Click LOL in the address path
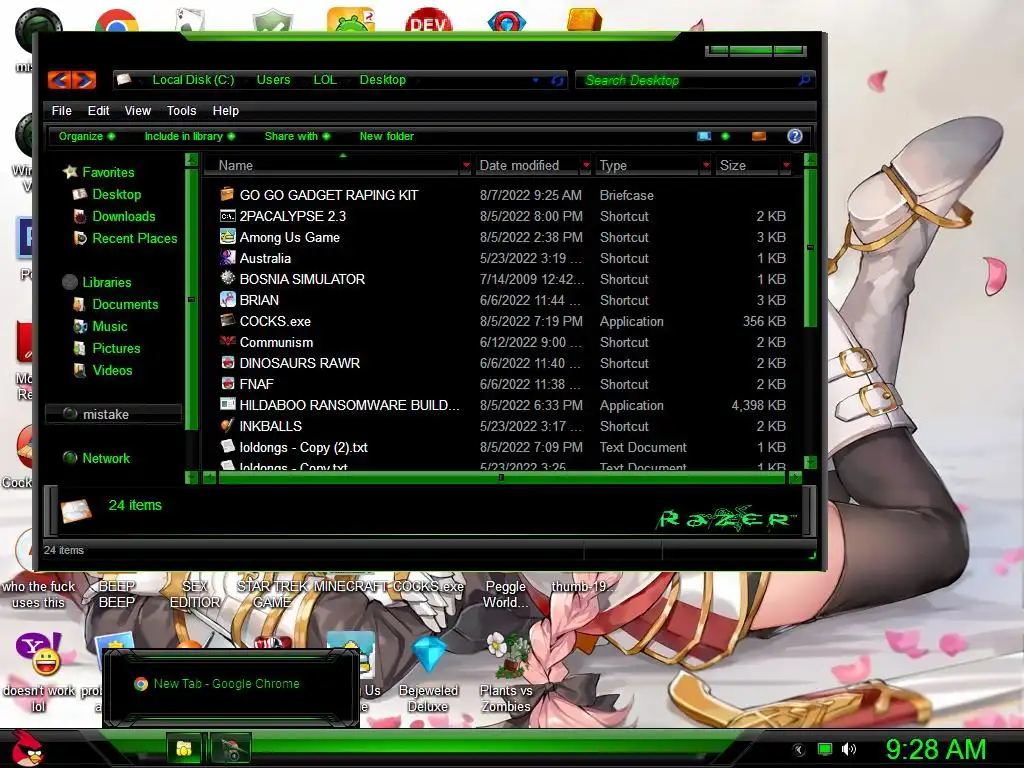1024x768 pixels. click(325, 80)
